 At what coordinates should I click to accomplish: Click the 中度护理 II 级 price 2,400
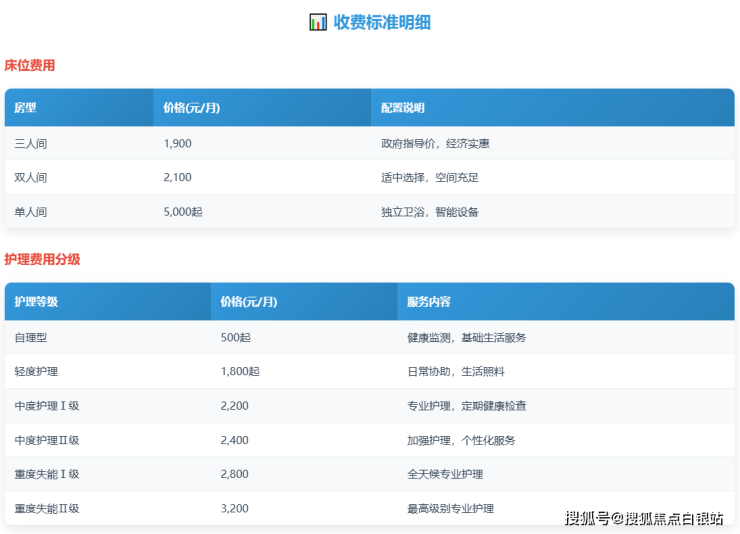(234, 440)
